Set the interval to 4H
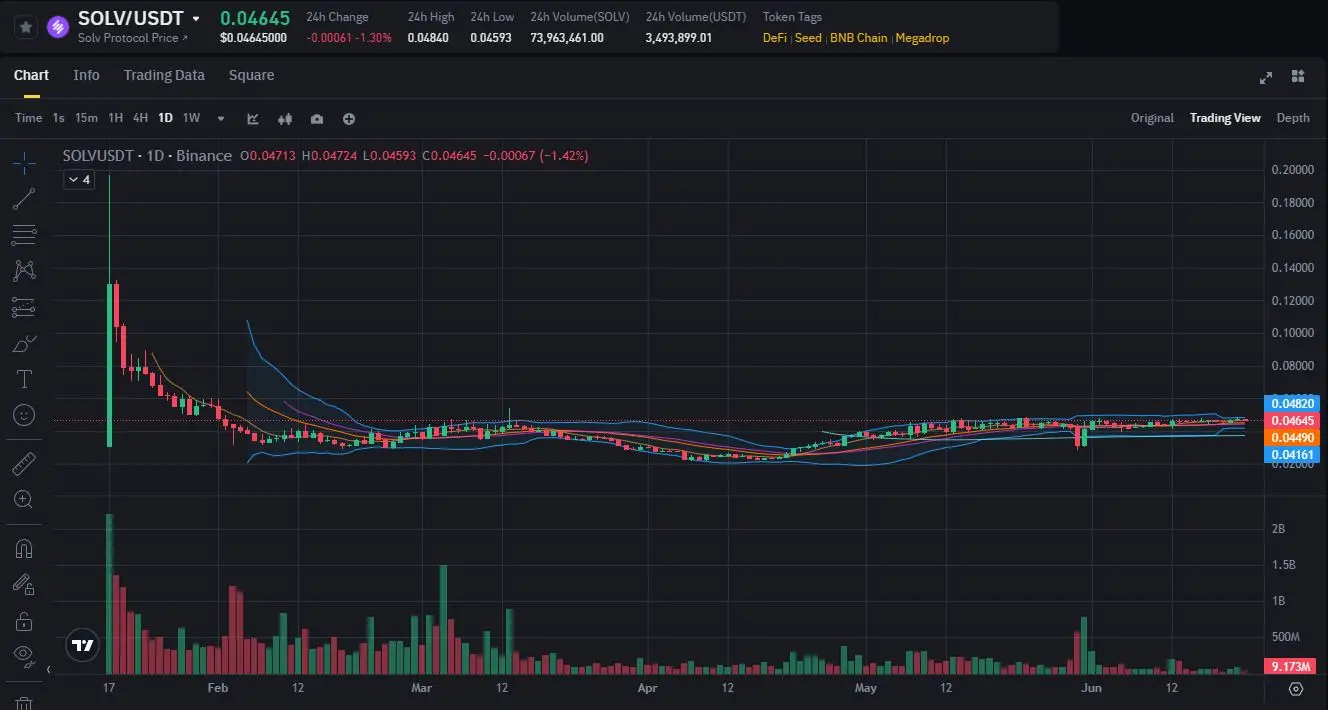This screenshot has width=1328, height=710. click(x=140, y=118)
